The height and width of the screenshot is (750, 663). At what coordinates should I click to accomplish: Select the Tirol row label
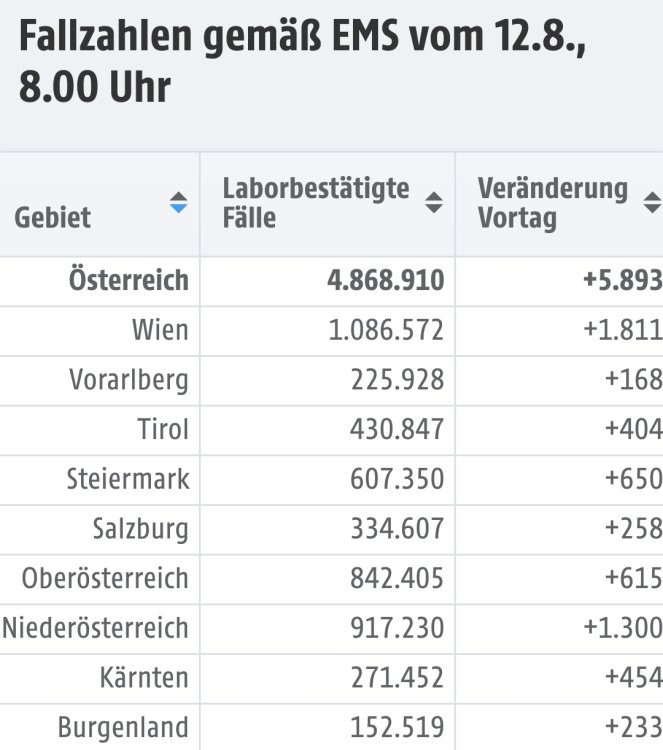pyautogui.click(x=163, y=429)
